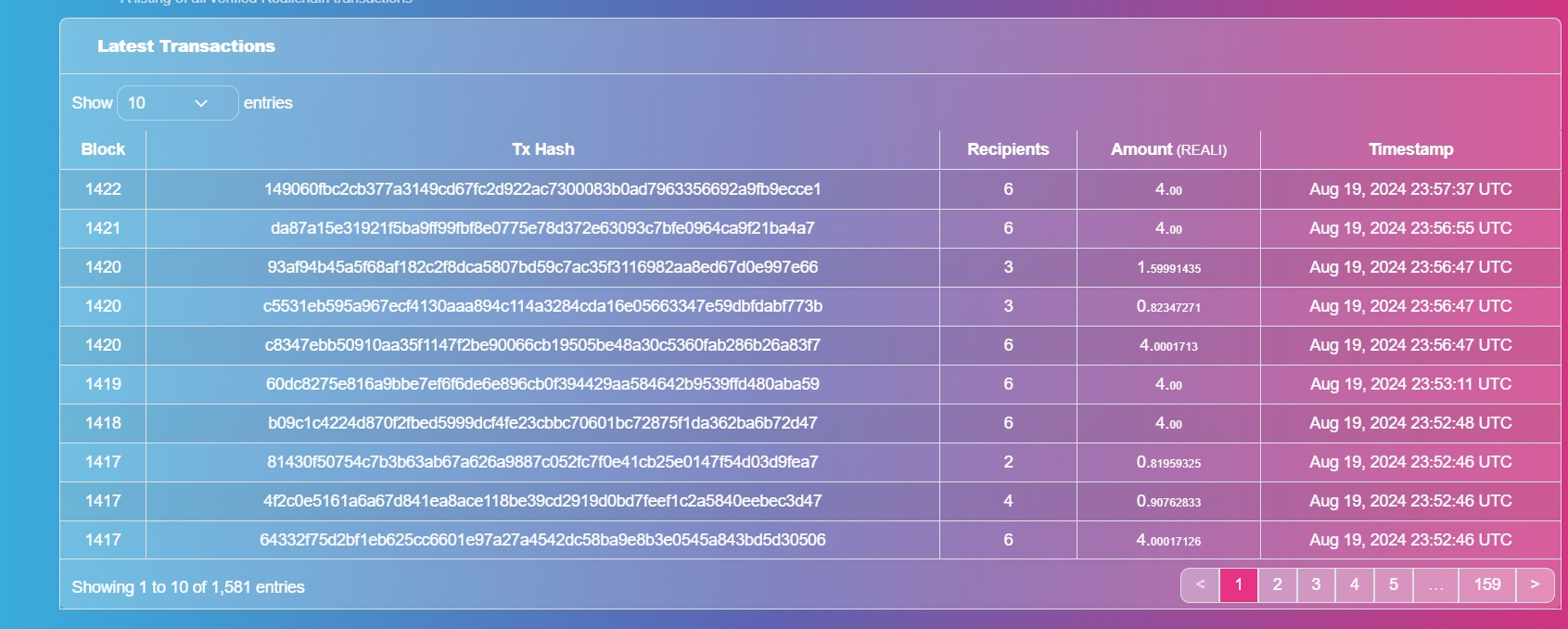
Task: Go to the previous page arrow
Action: [1200, 584]
